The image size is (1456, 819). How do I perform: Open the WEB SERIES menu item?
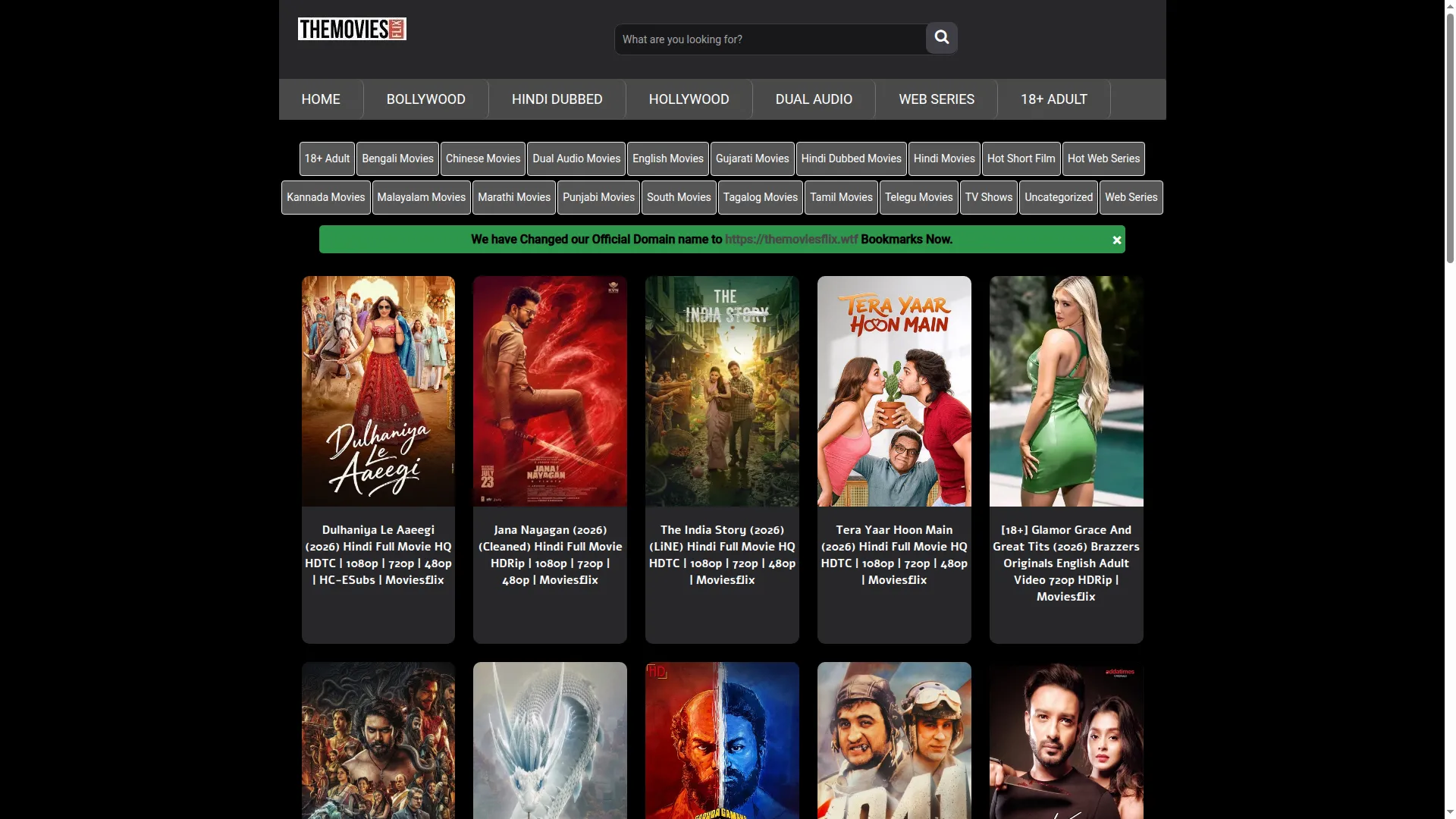(x=937, y=99)
